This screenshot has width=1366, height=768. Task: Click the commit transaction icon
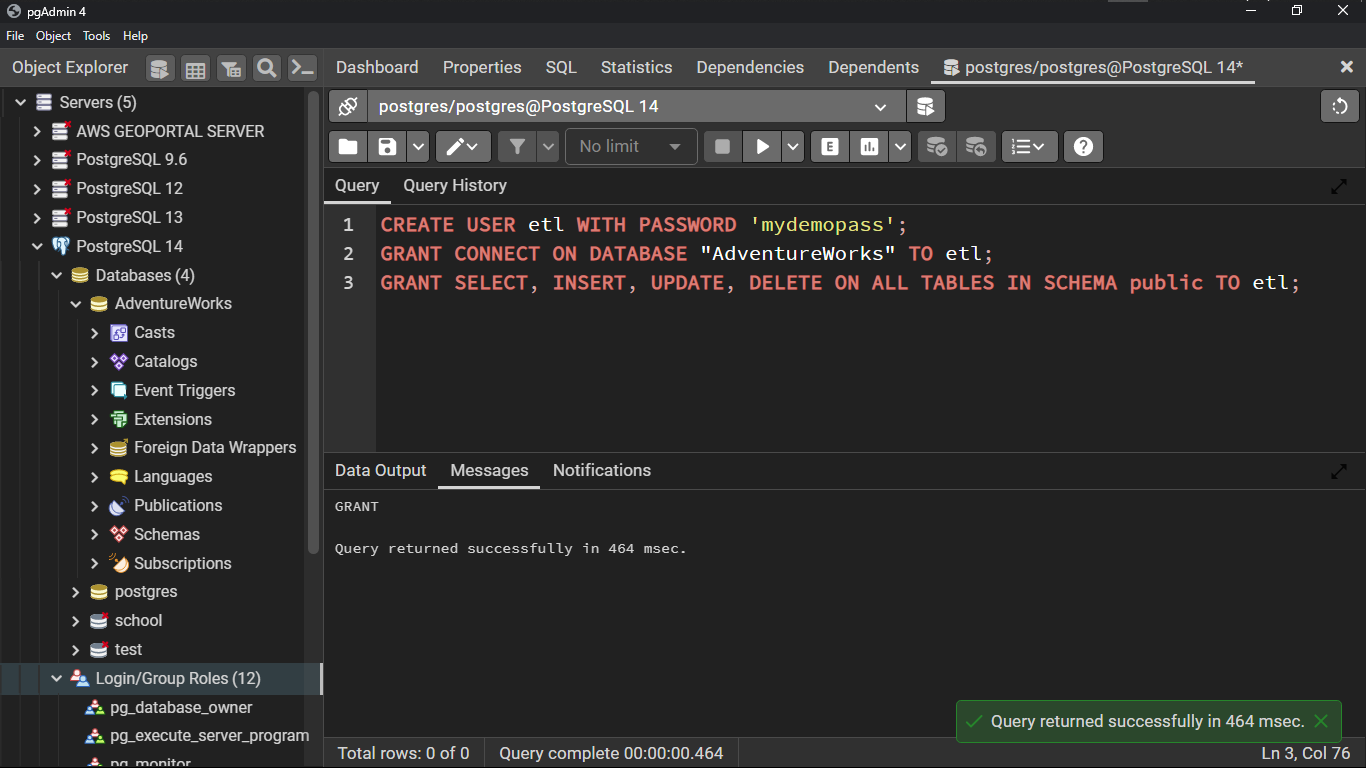pos(936,147)
